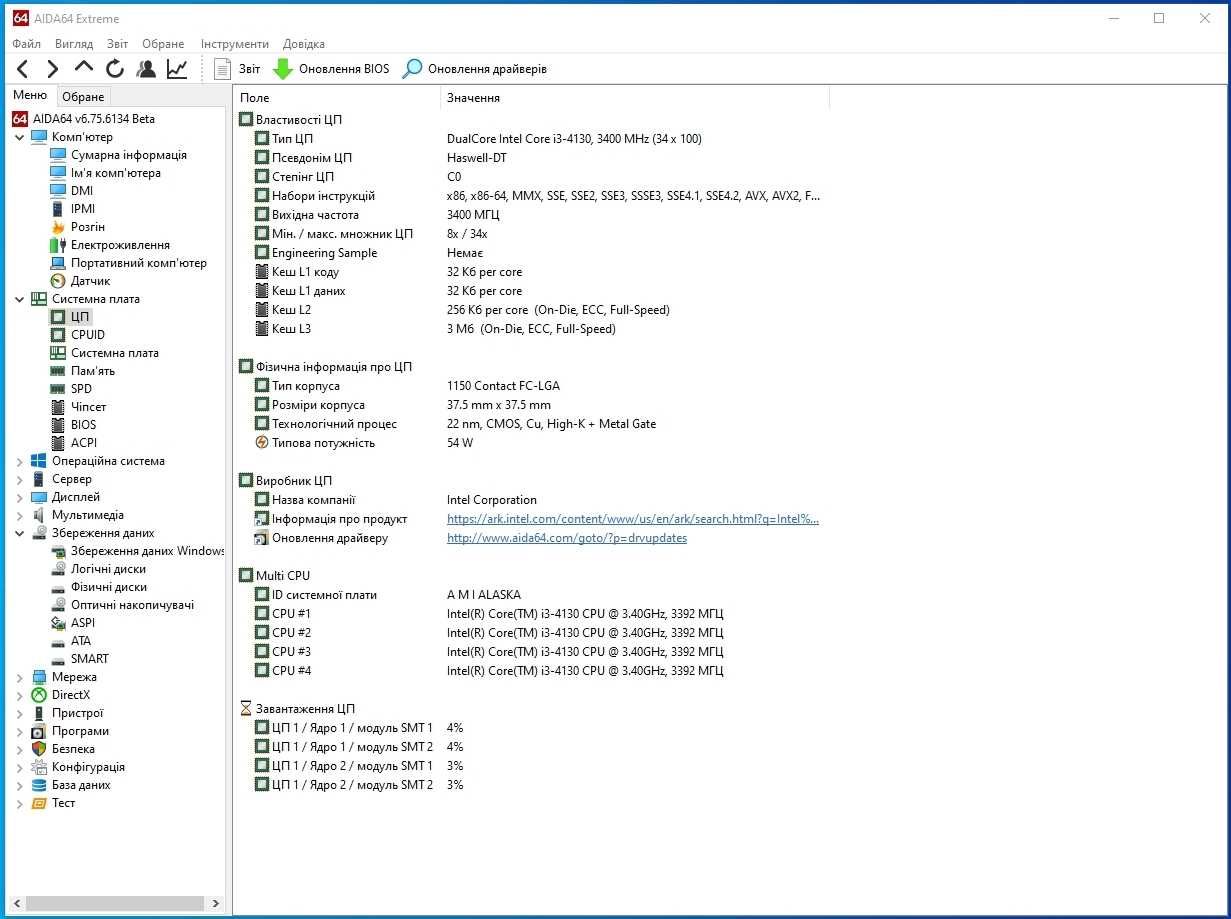The image size is (1231, 919).
Task: Go forward with the right arrow toolbar icon
Action: (53, 69)
